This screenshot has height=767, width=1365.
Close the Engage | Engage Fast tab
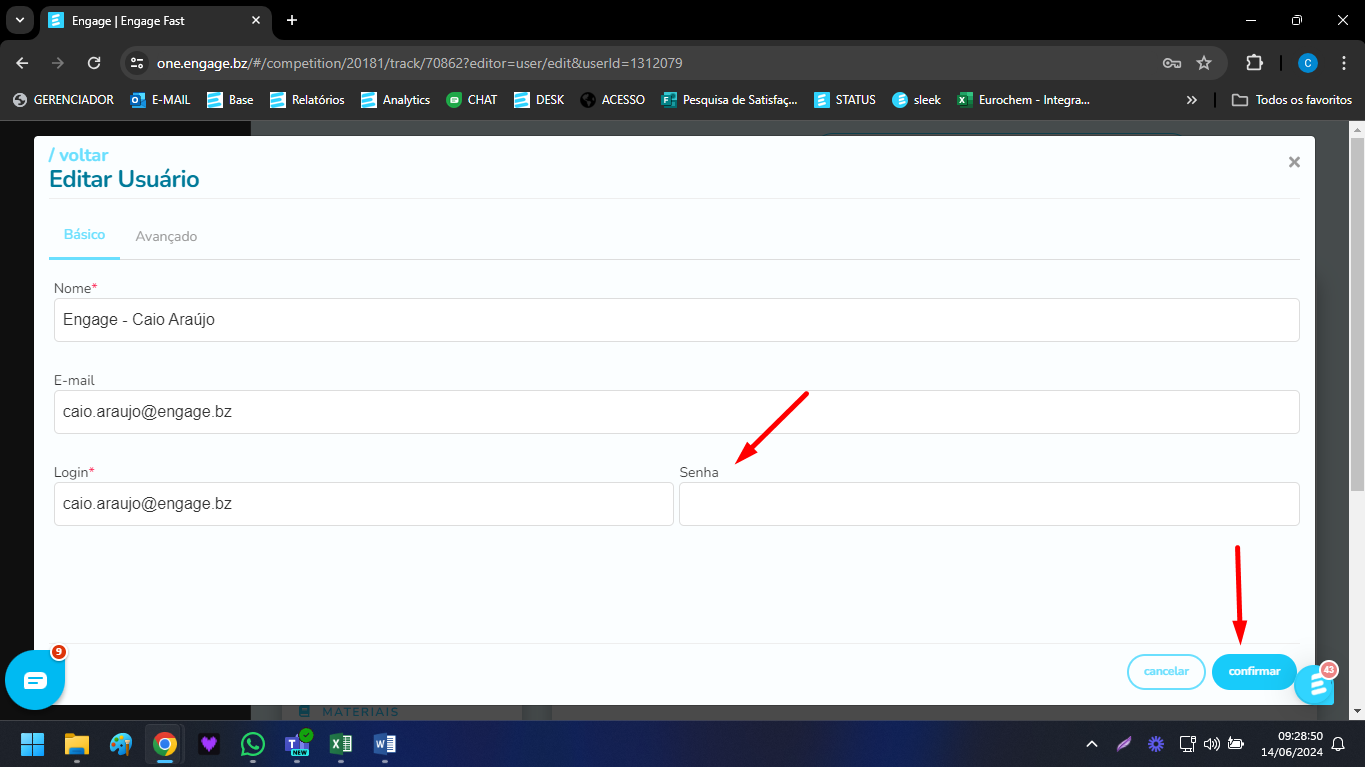click(x=255, y=20)
